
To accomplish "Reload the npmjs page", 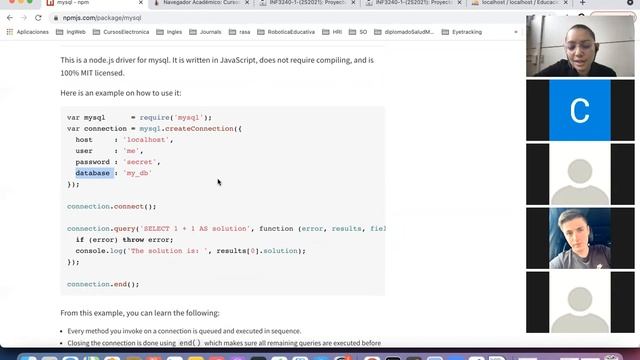I will pyautogui.click(x=38, y=18).
